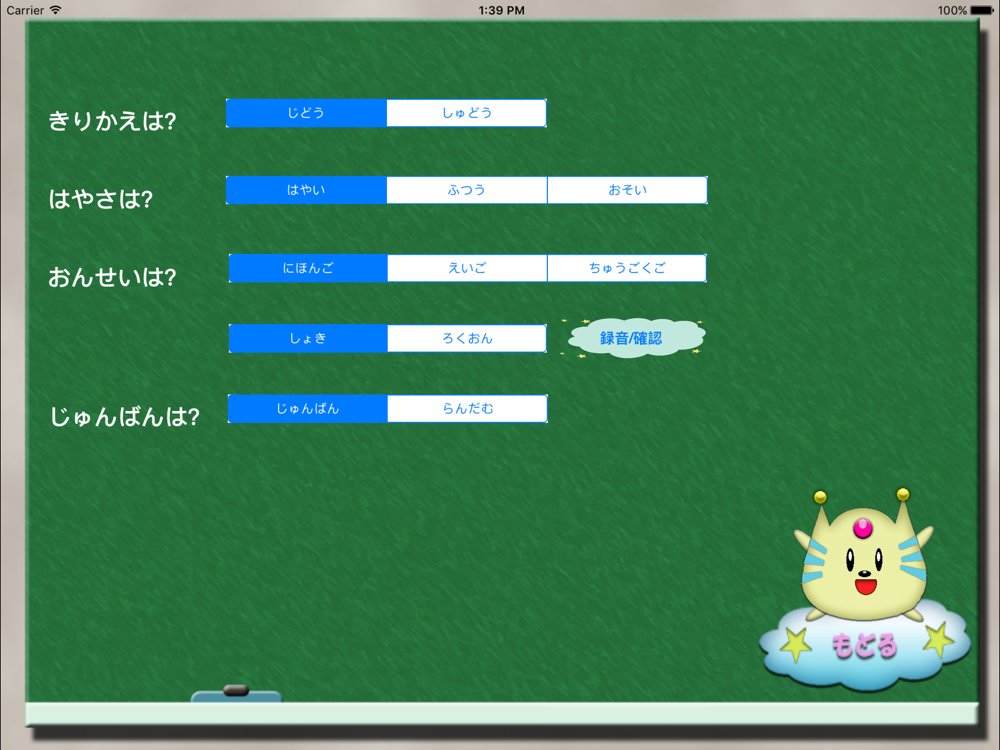This screenshot has height=750, width=1000.
Task: Select the ろくおん audio option
Action: click(x=467, y=338)
